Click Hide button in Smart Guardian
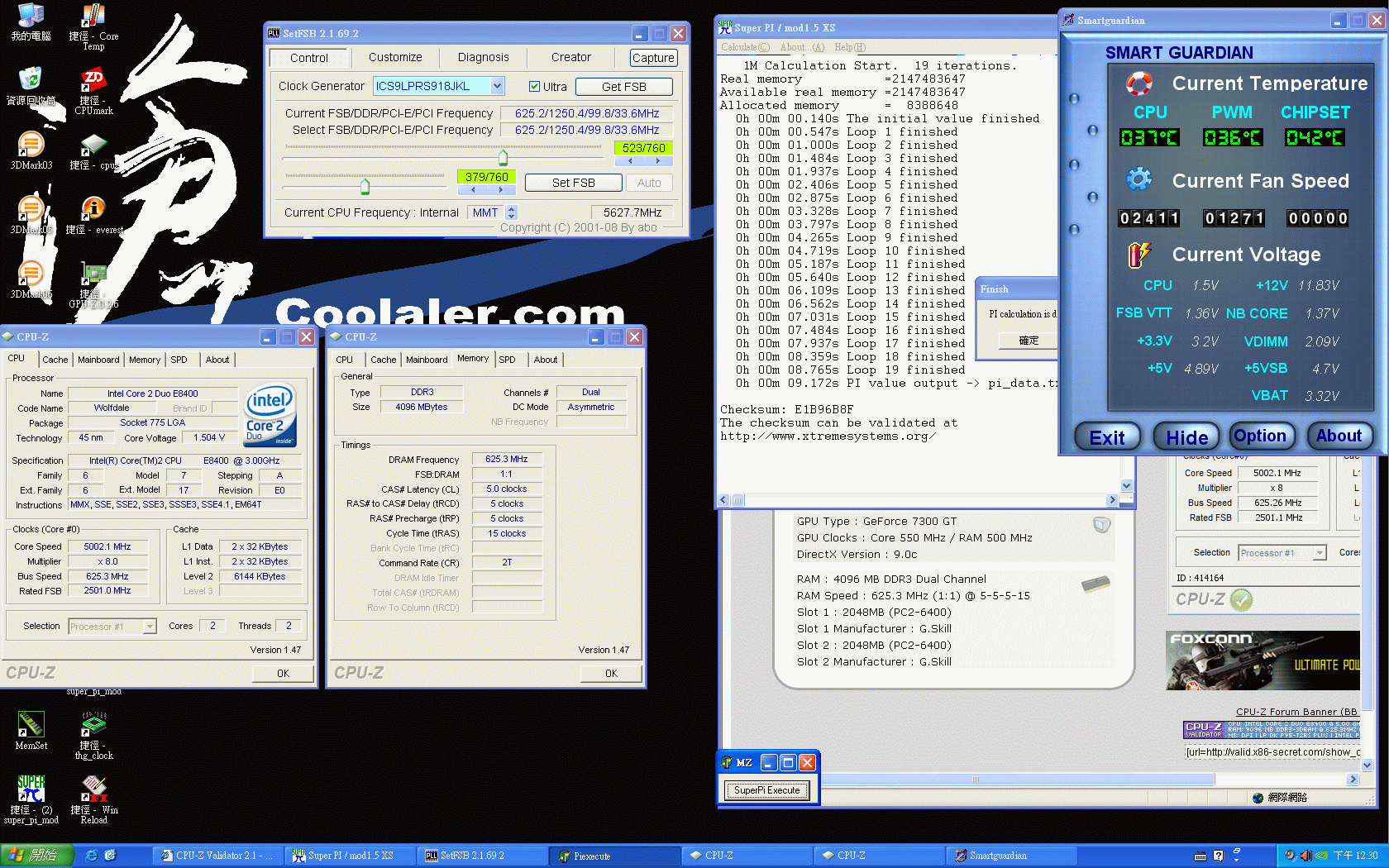Viewport: 1389px width, 868px height. click(1186, 437)
